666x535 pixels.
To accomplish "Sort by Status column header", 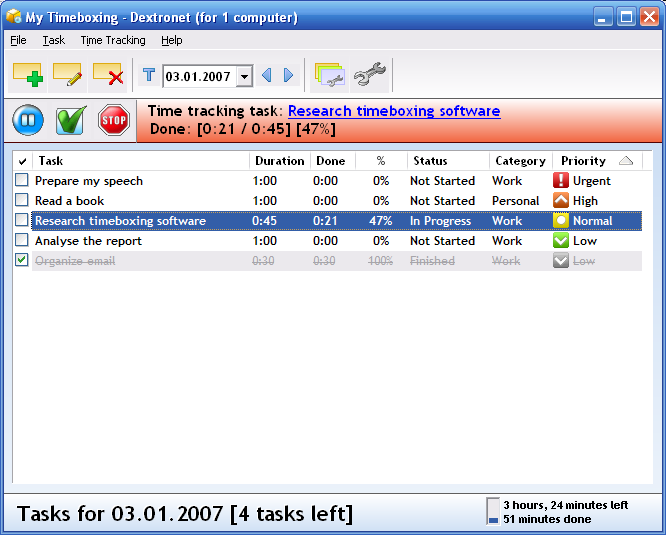I will 448,161.
